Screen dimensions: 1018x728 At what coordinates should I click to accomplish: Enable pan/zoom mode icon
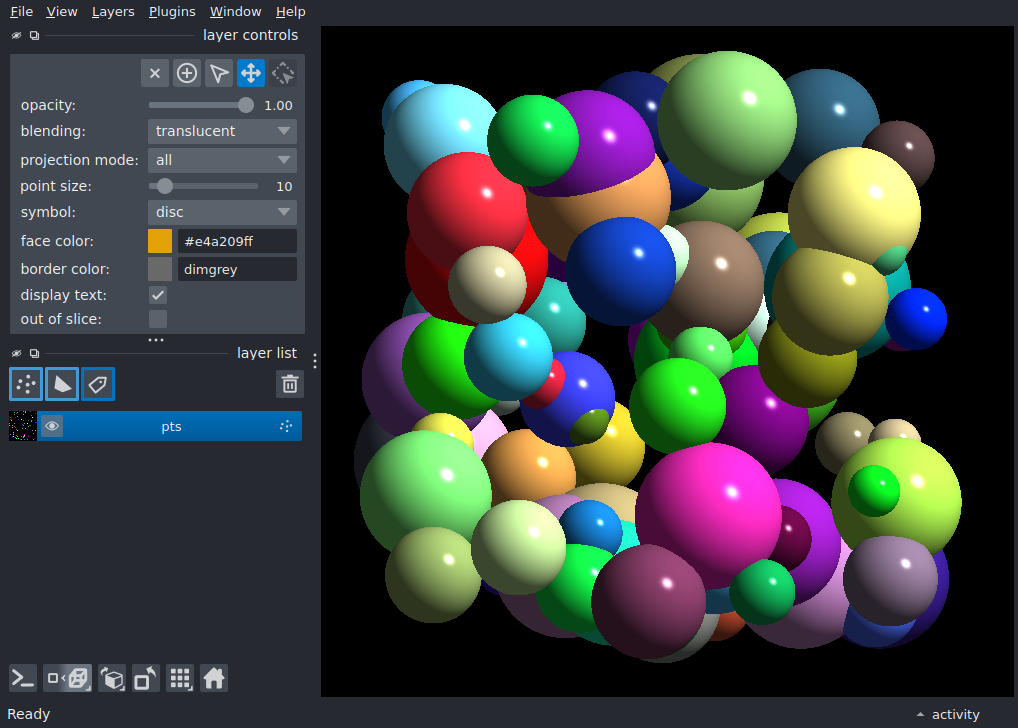[251, 73]
